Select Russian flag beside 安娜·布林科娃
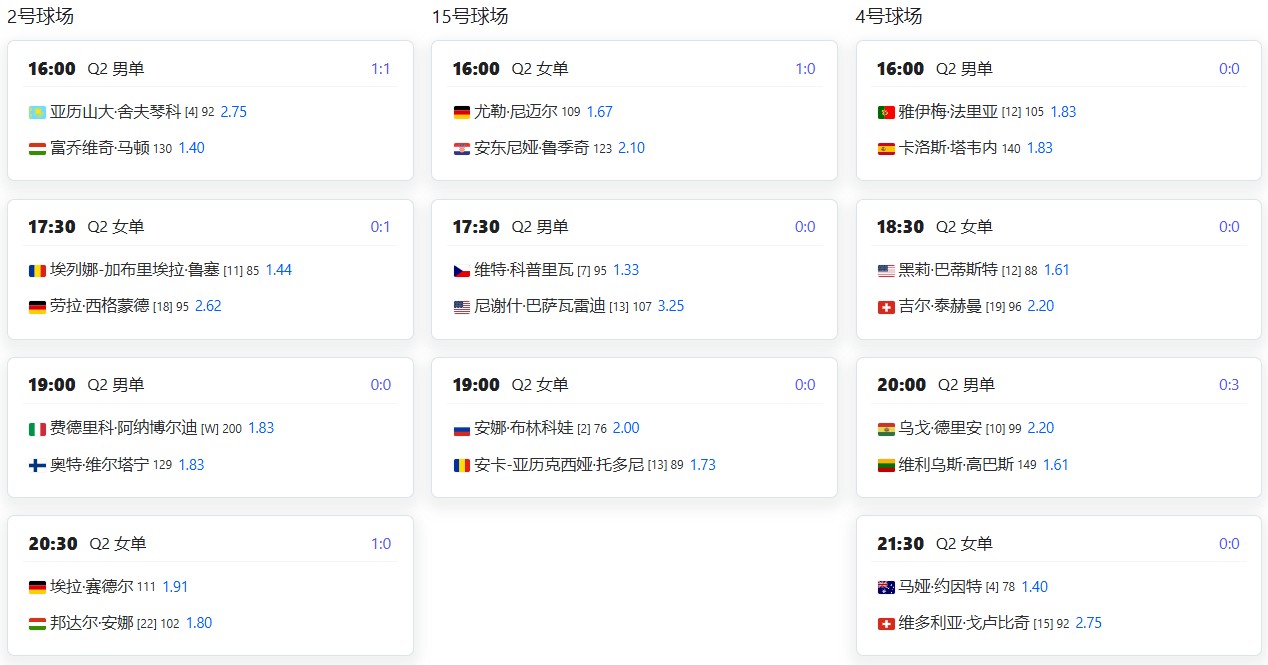The height and width of the screenshot is (665, 1268). tap(461, 429)
